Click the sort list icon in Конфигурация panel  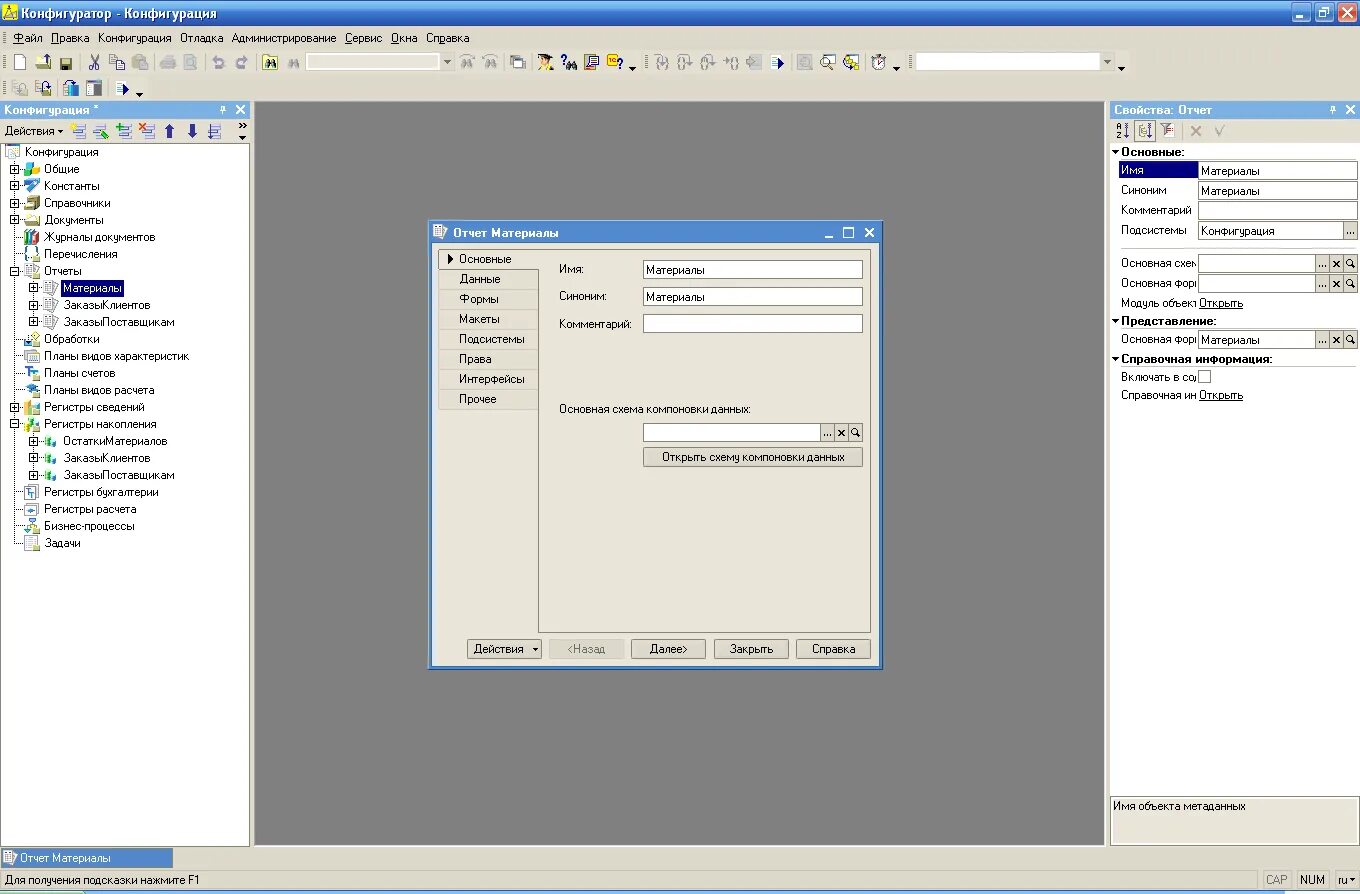pos(215,131)
